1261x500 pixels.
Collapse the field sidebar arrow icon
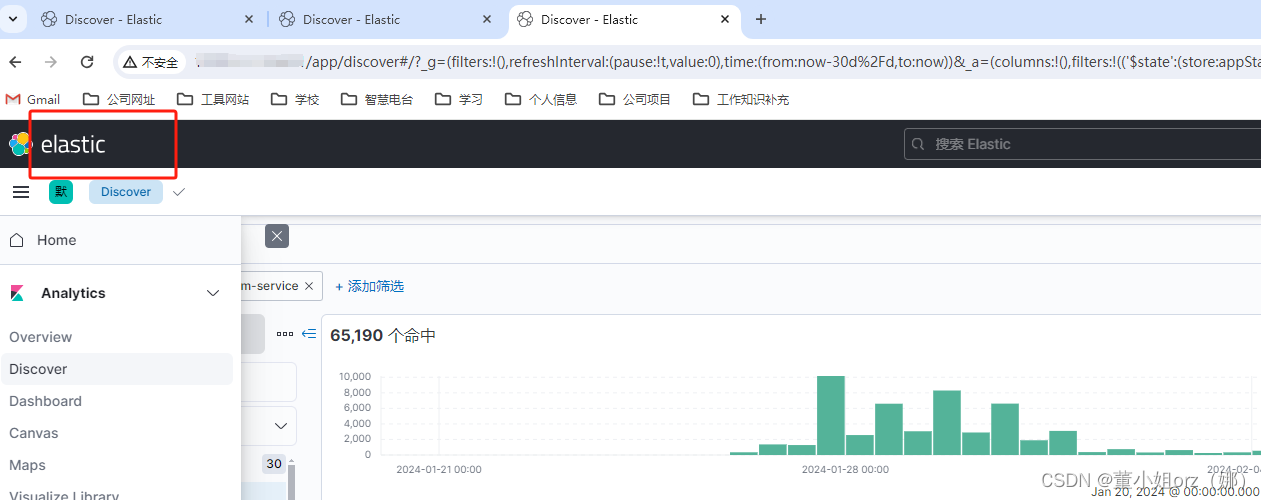click(309, 334)
